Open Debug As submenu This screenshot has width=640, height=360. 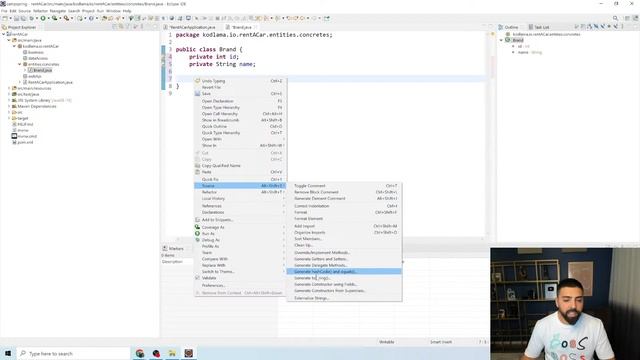click(x=240, y=240)
